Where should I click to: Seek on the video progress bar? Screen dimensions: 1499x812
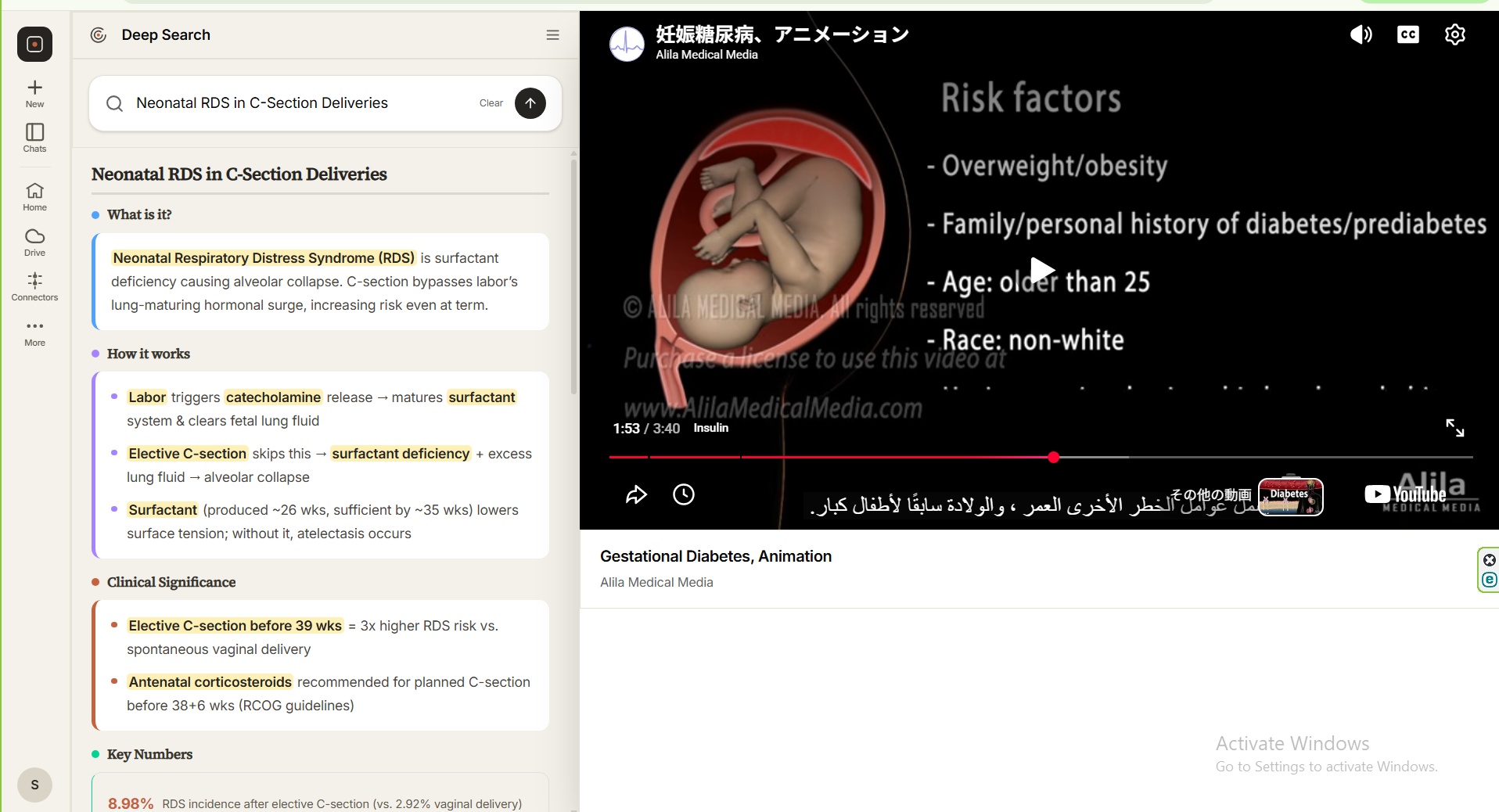[1041, 457]
